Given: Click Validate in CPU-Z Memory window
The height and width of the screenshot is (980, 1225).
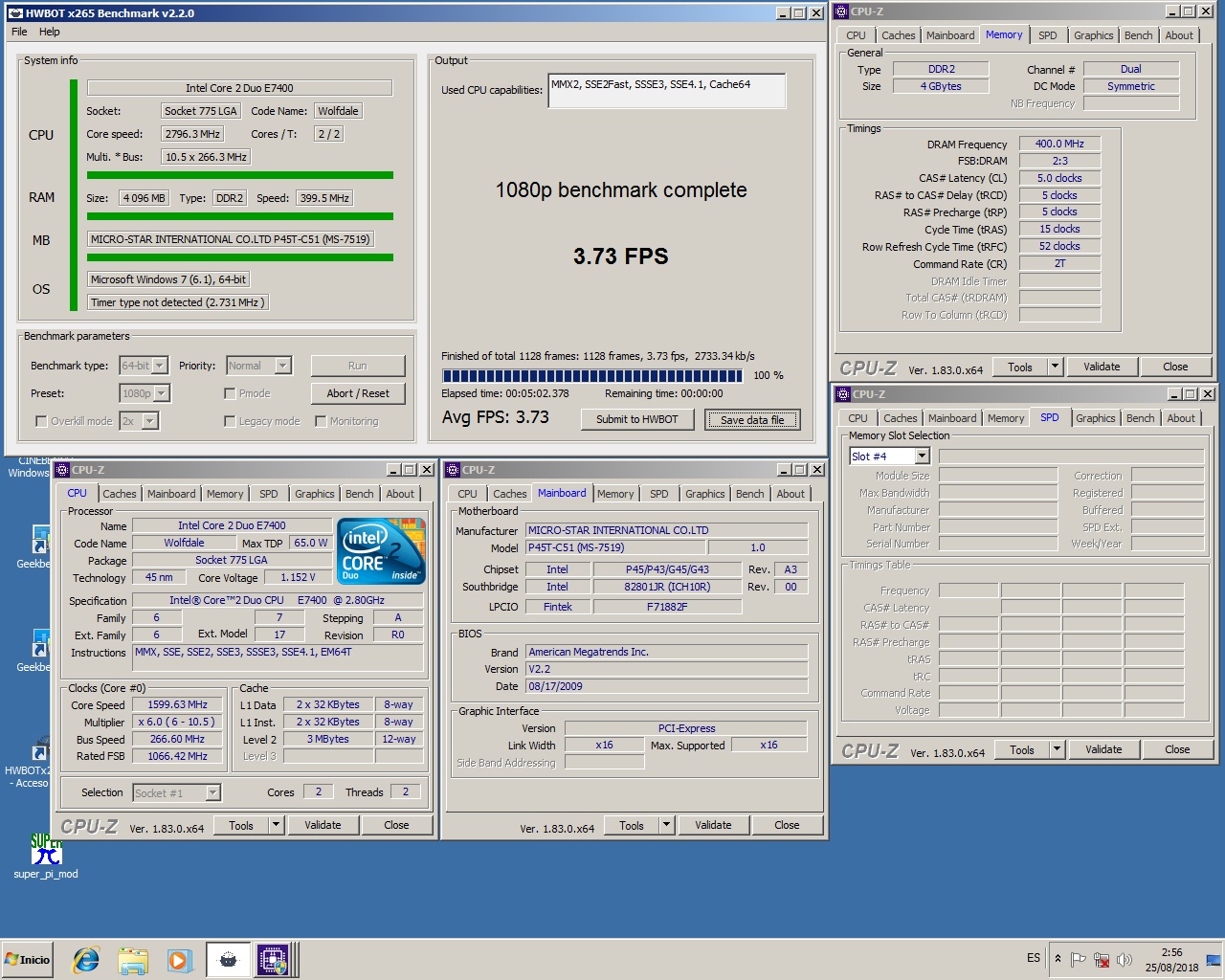Looking at the screenshot, I should click(x=1102, y=367).
